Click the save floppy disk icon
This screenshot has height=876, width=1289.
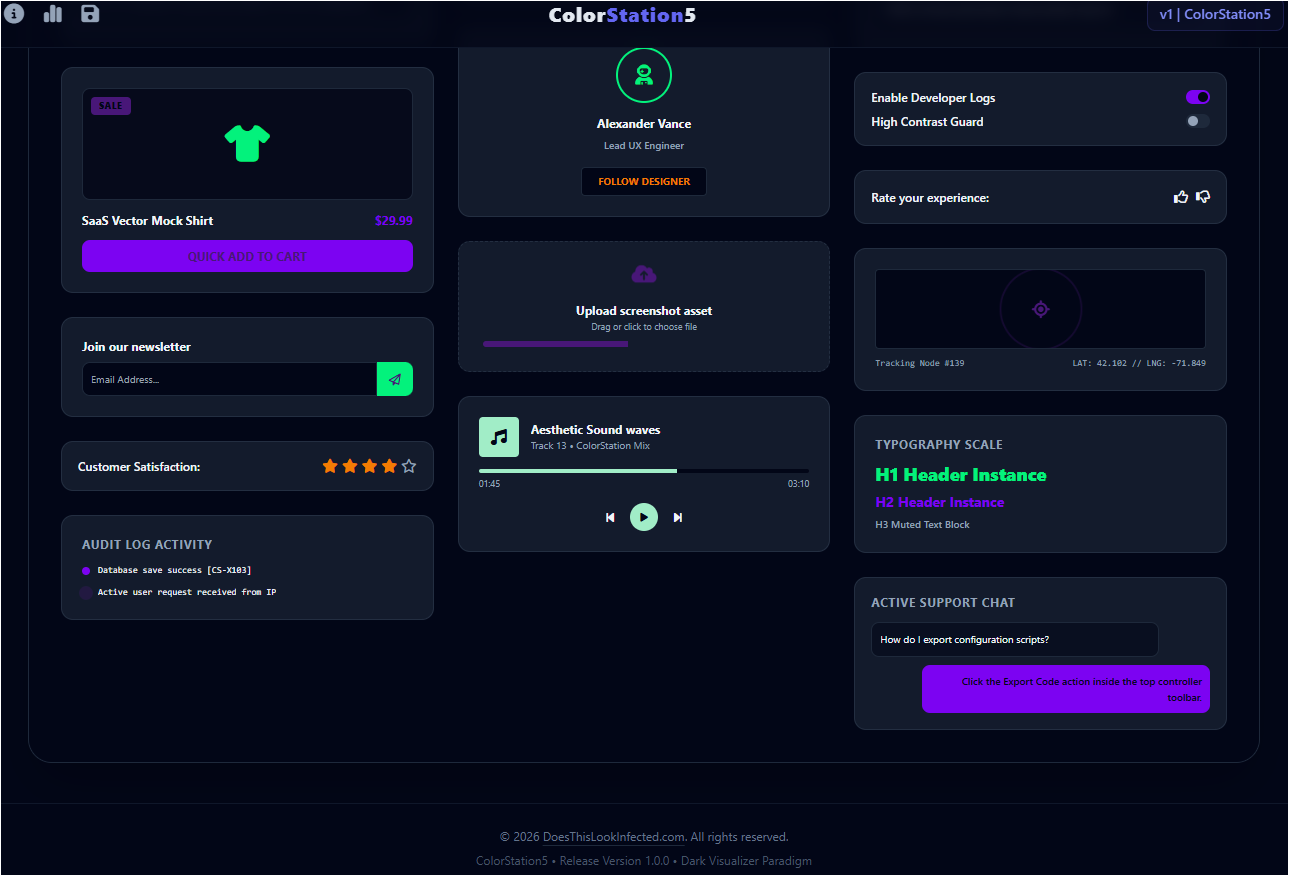click(x=90, y=14)
